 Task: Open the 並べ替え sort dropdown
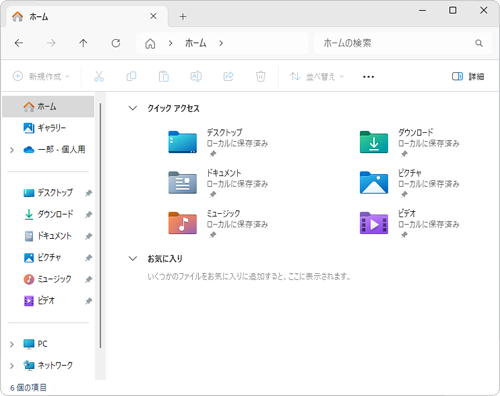317,76
